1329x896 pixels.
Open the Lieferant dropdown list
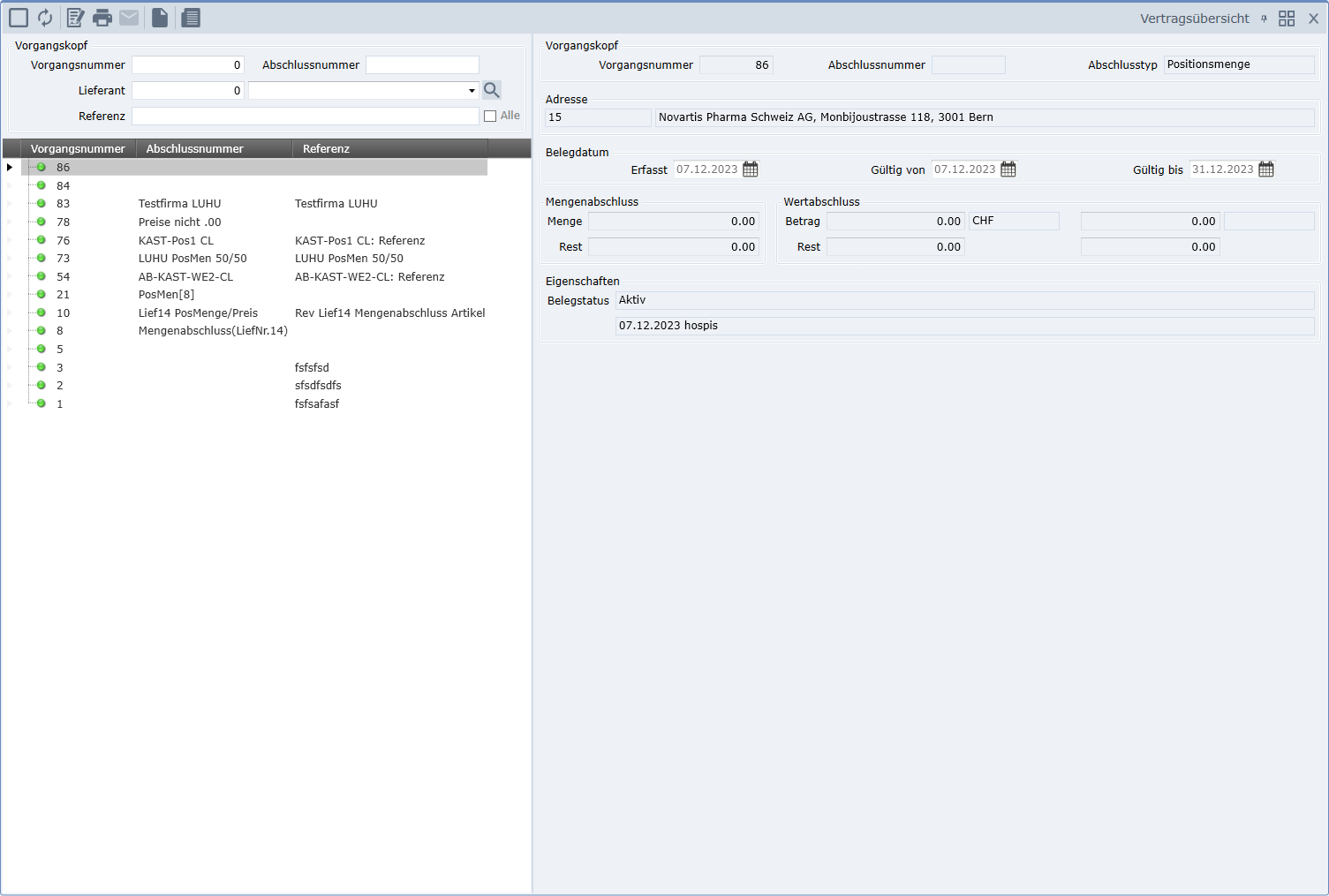pyautogui.click(x=472, y=91)
